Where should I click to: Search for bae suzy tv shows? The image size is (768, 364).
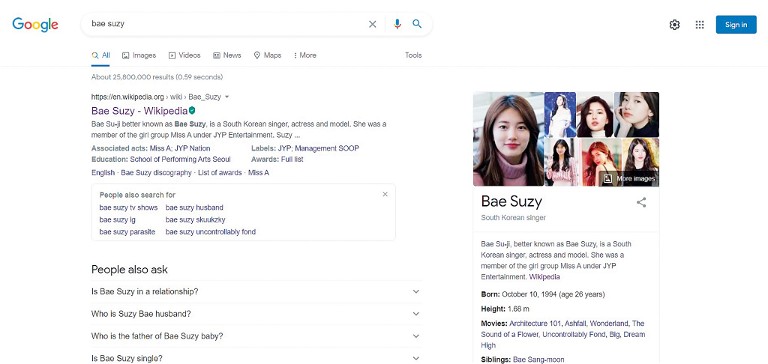click(128, 208)
